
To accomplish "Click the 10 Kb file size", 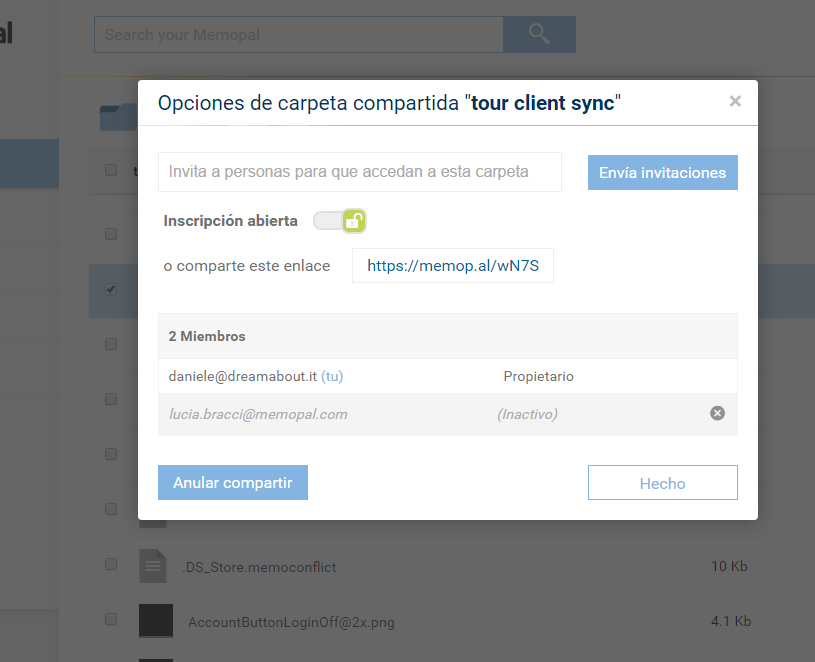I will coord(729,566).
